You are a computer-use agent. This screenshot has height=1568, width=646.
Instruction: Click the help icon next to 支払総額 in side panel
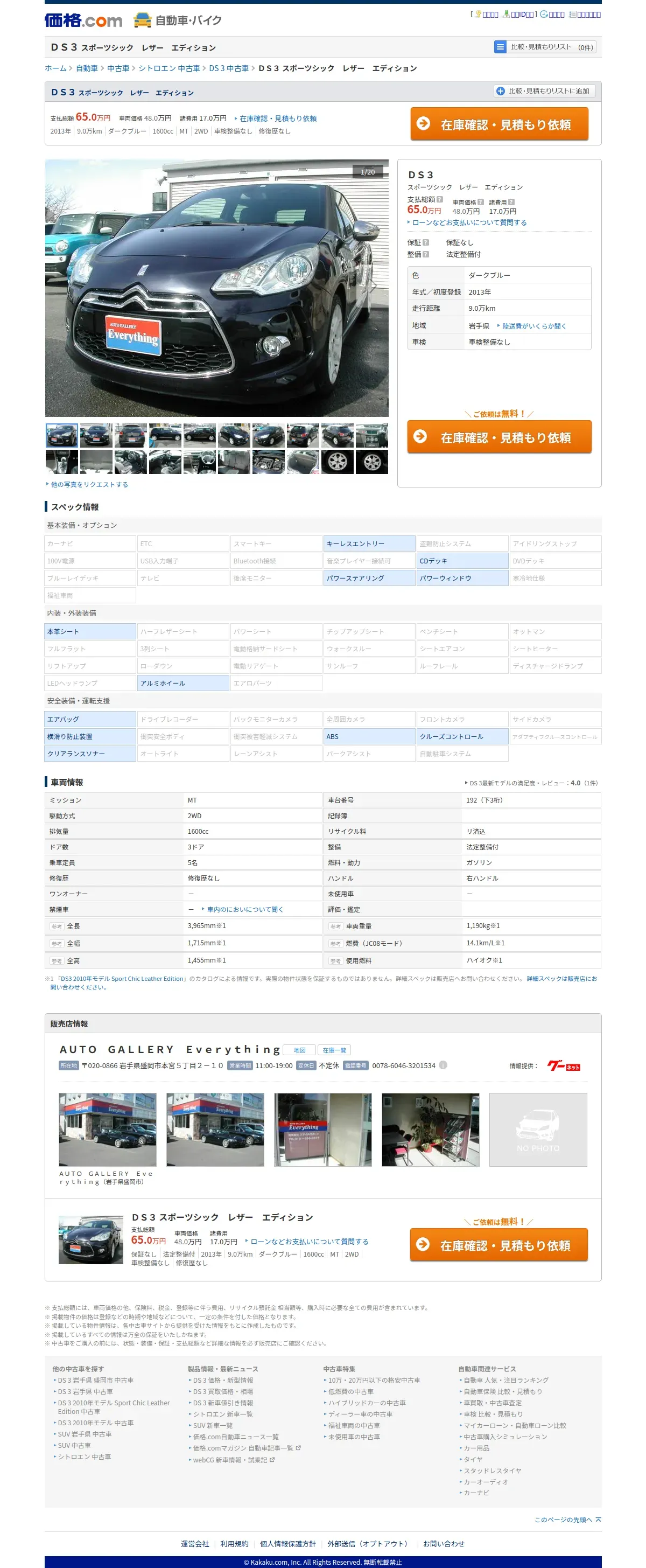(440, 199)
